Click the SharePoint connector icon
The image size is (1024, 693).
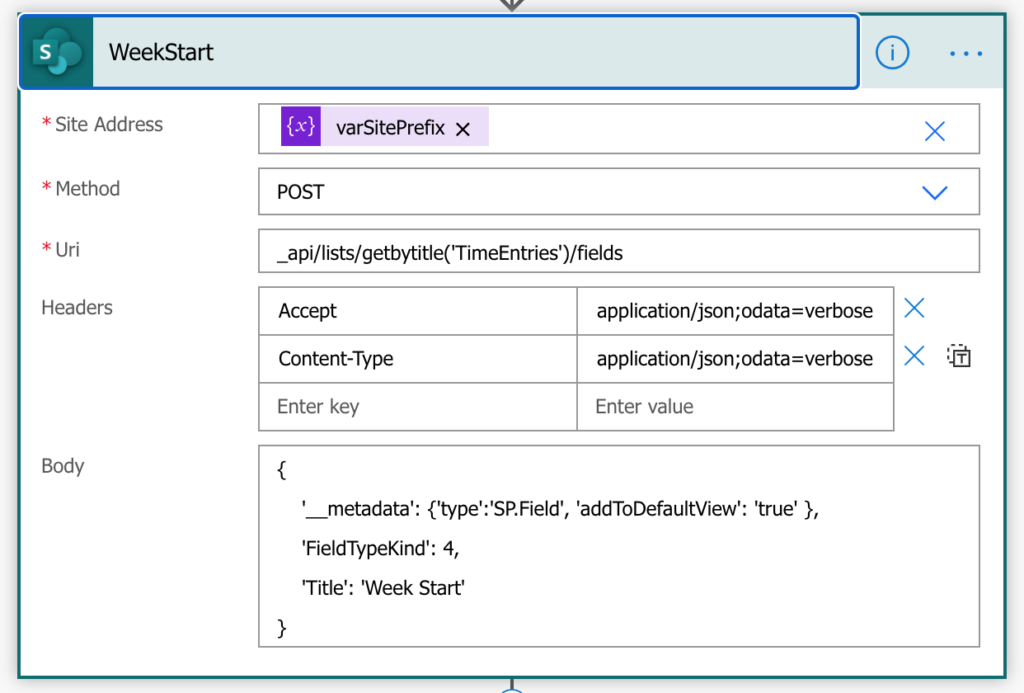click(x=56, y=52)
